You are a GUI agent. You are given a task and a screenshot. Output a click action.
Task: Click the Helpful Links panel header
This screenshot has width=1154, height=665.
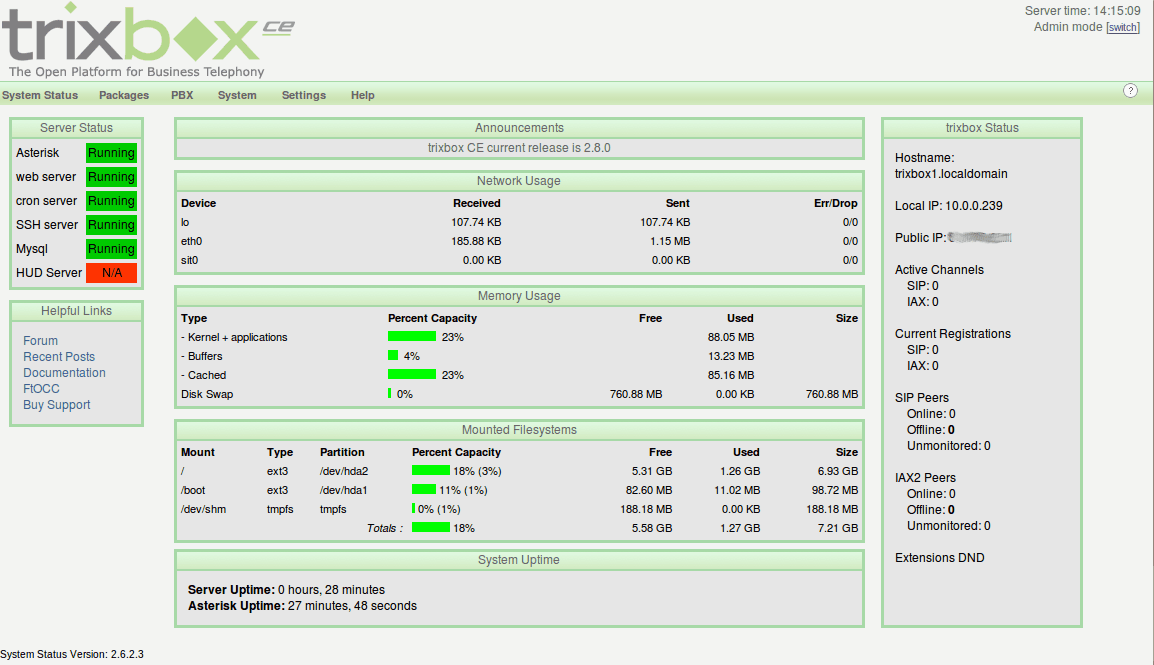(77, 311)
